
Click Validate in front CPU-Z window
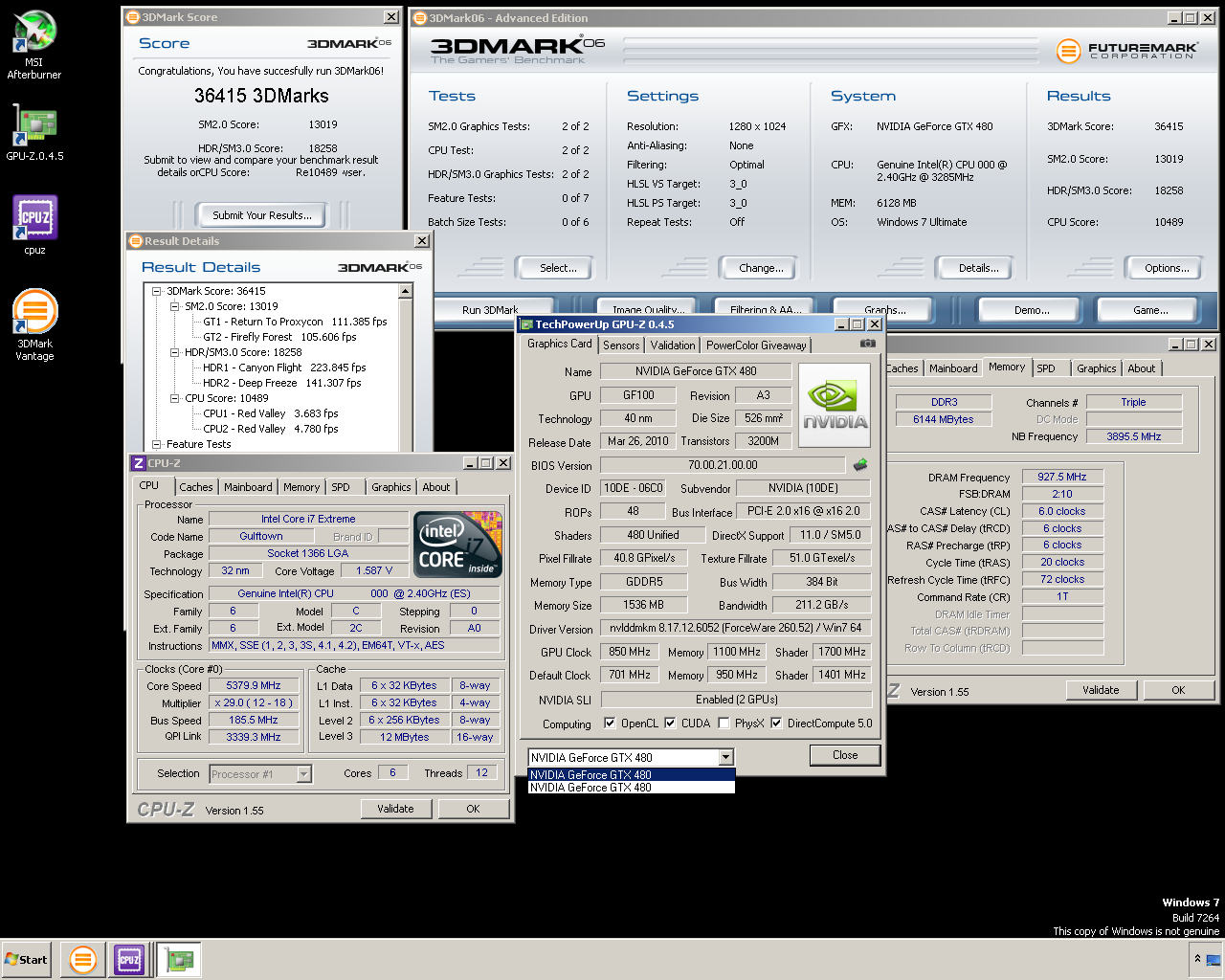pyautogui.click(x=395, y=809)
